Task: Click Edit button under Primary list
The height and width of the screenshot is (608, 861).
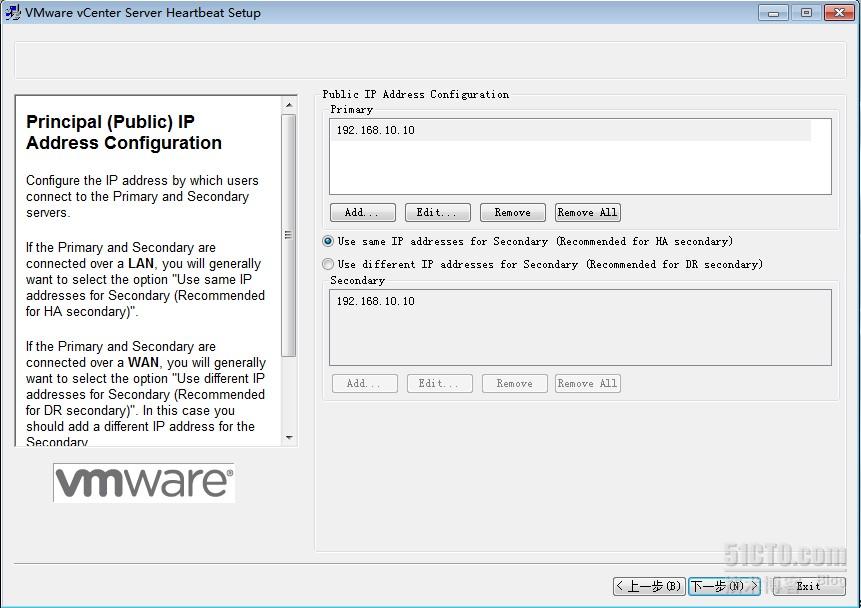Action: pyautogui.click(x=438, y=213)
